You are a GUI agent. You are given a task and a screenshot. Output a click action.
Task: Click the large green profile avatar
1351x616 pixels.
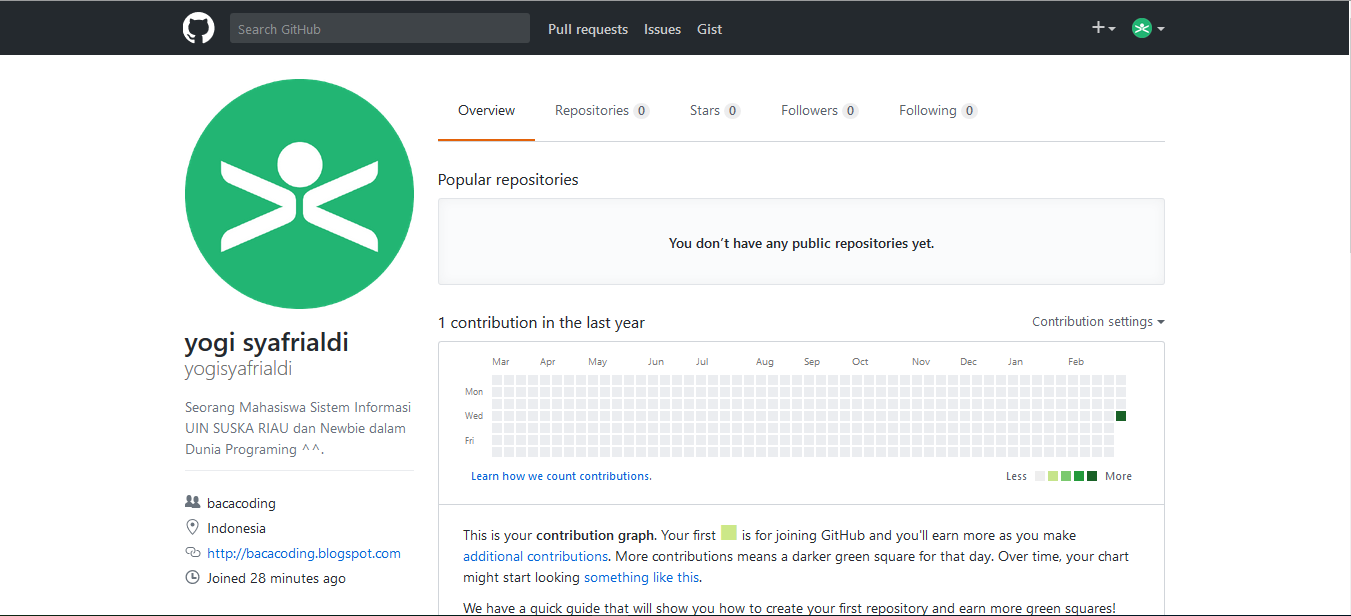point(299,195)
